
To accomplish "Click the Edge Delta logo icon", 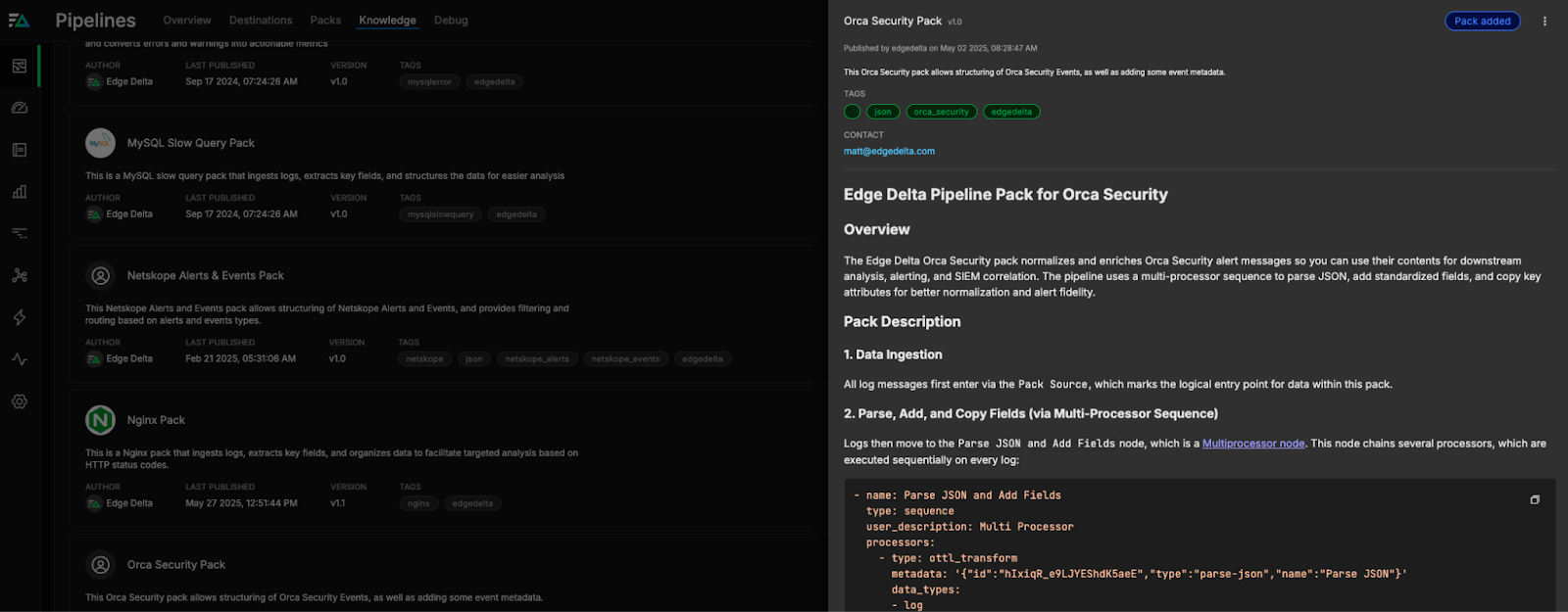I will [x=19, y=21].
